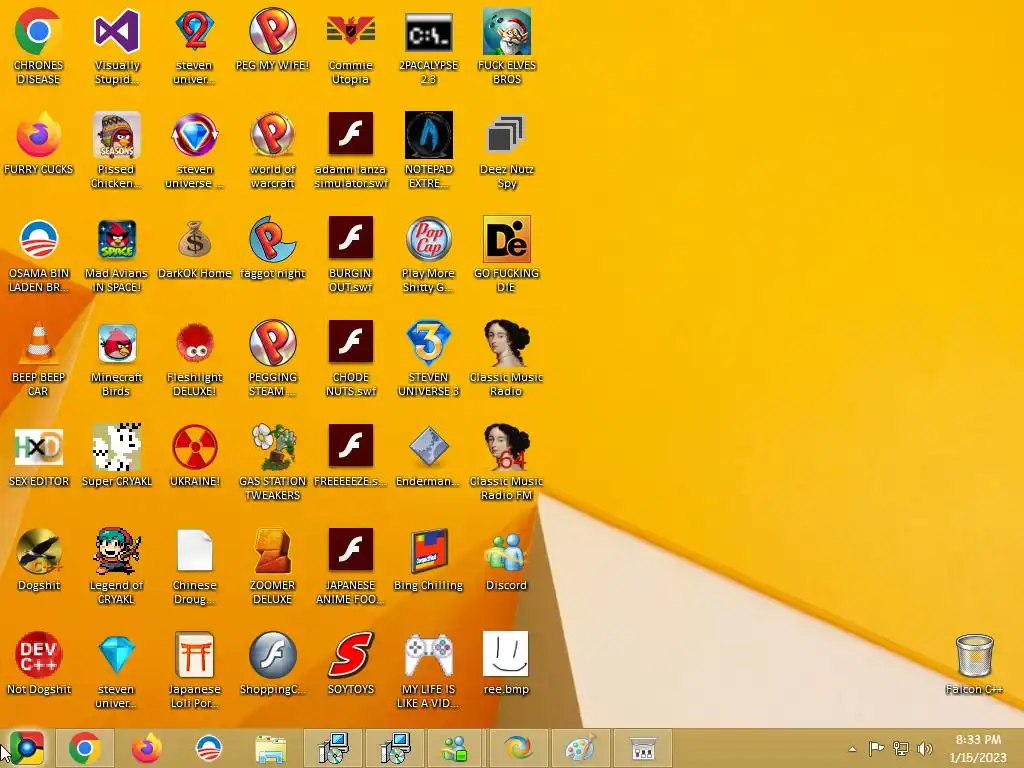Click the network icon in system tray
This screenshot has width=1024, height=768.
pyautogui.click(x=901, y=748)
